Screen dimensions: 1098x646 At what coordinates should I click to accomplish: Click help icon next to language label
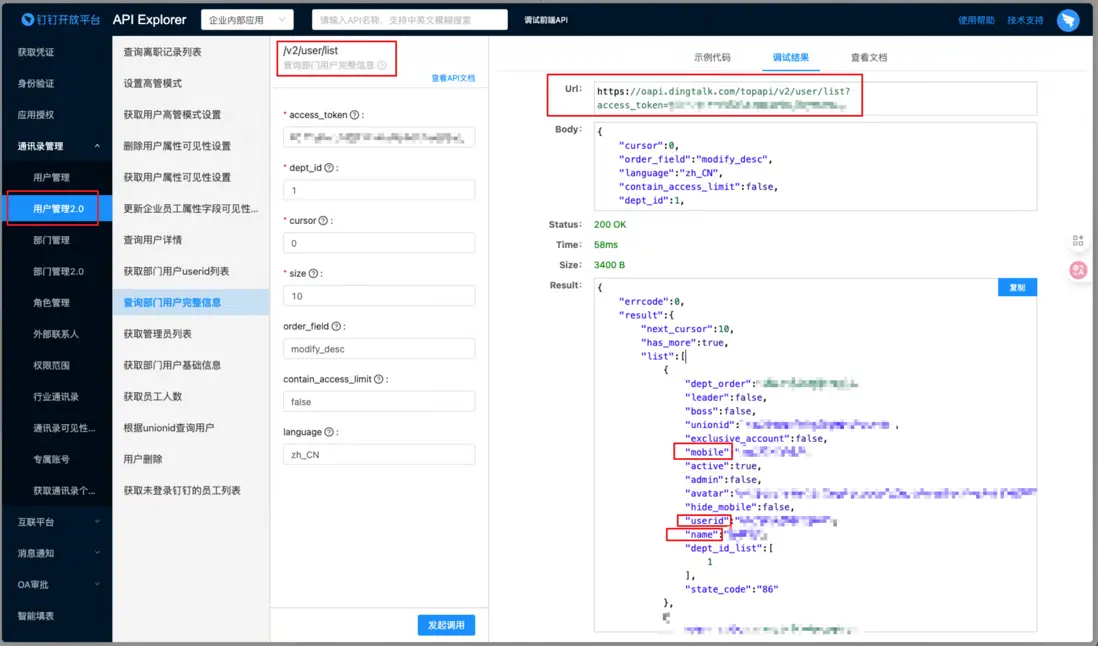[x=329, y=432]
